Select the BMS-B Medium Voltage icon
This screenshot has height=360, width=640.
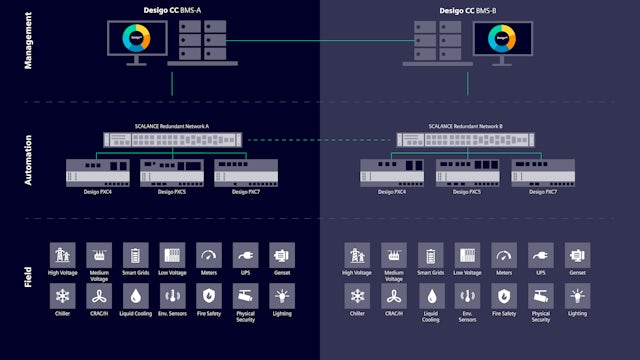[394, 255]
